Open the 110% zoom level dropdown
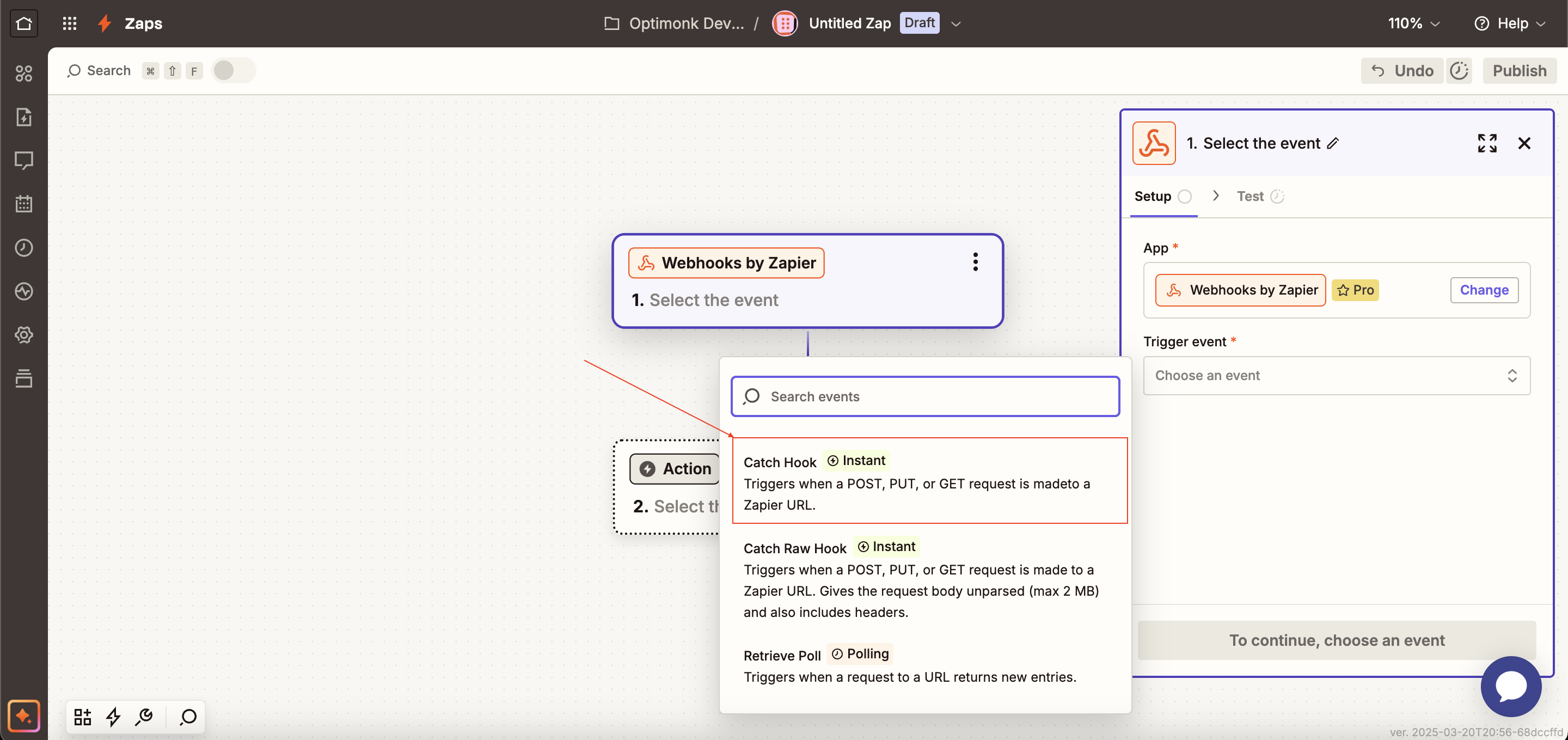1568x740 pixels. [x=1413, y=23]
